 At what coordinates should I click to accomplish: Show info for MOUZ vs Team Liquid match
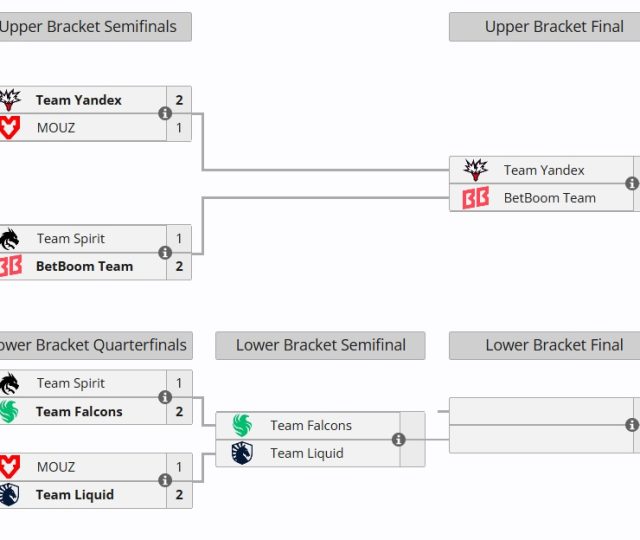pyautogui.click(x=165, y=480)
